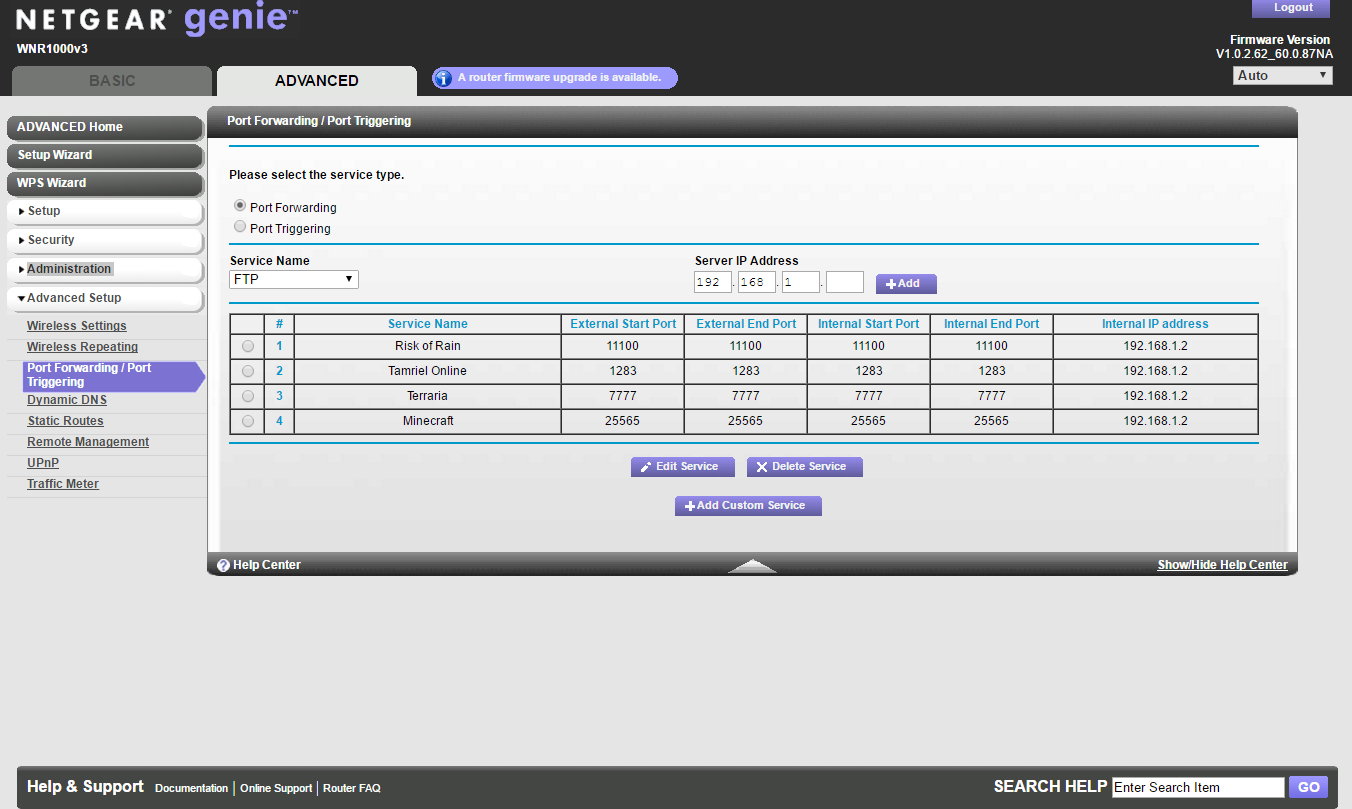
Task: Switch to the BASIC tab
Action: coord(112,81)
